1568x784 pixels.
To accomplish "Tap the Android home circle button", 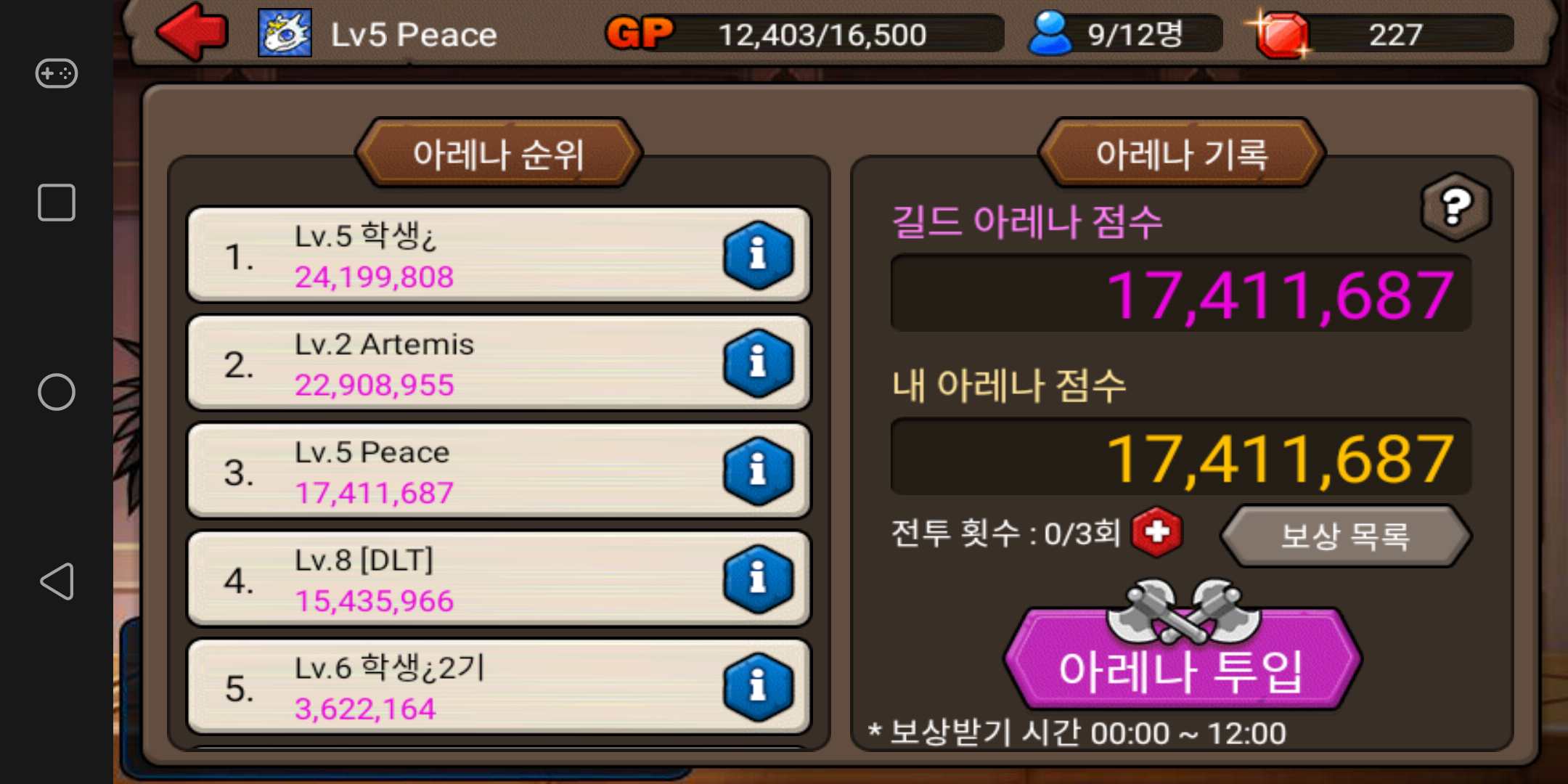I will (57, 392).
